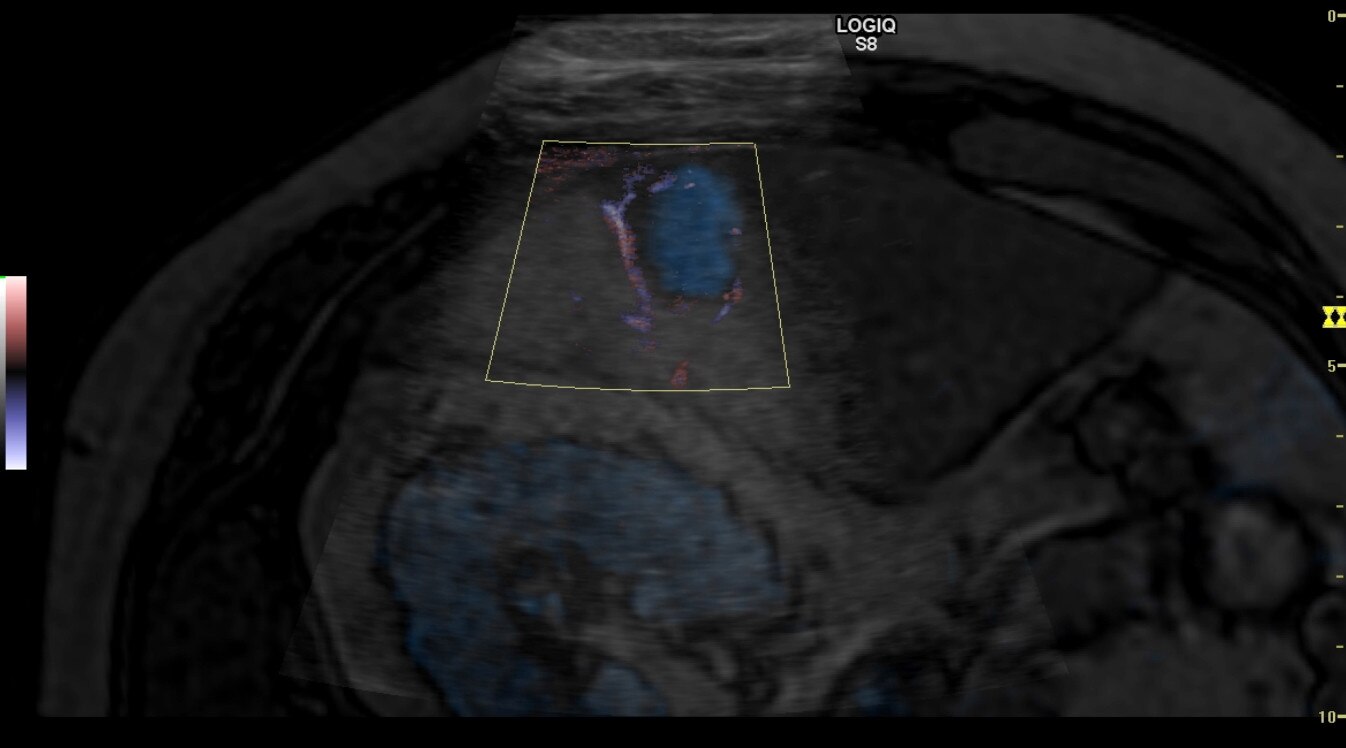Click the LOGIQ S8 system label
Screen dimensions: 1346x748
pyautogui.click(x=866, y=34)
